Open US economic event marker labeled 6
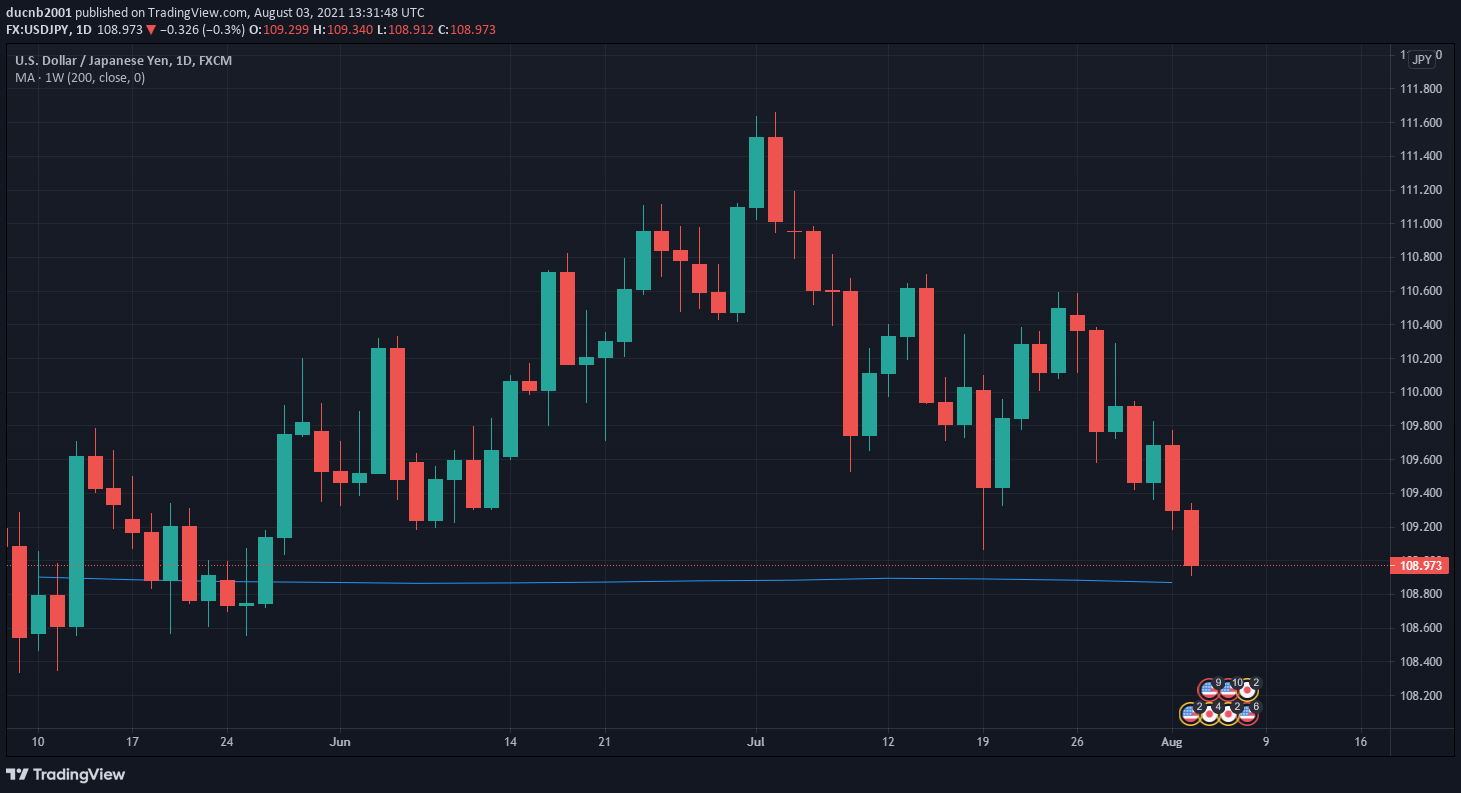 [1247, 714]
